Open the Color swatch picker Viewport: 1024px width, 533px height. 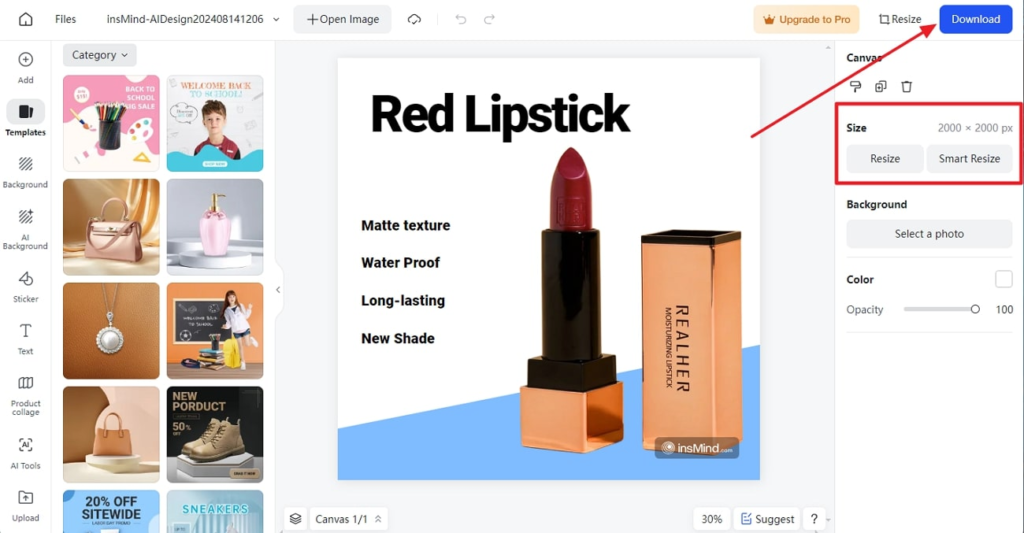(1004, 279)
